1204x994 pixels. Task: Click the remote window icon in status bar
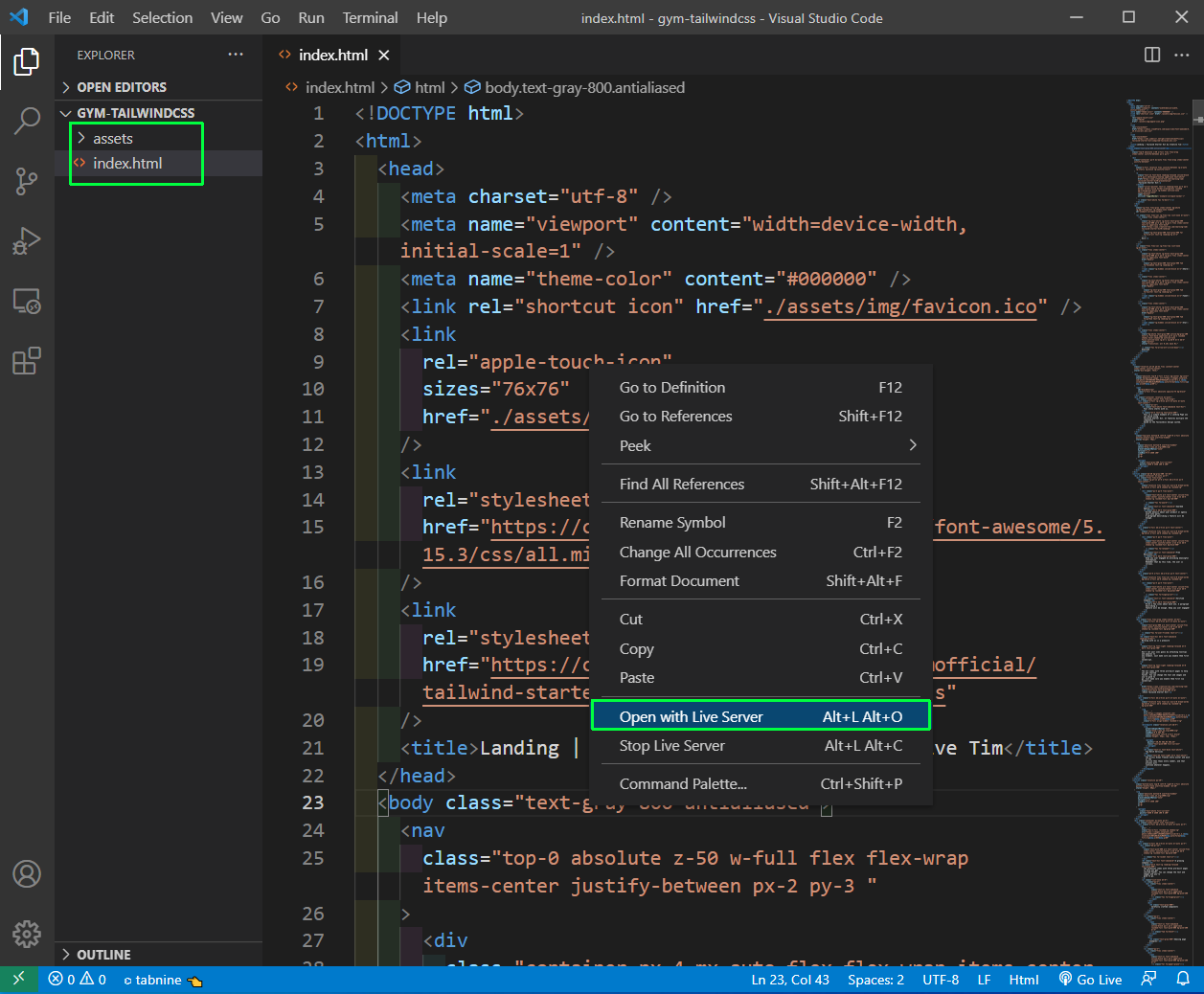coord(18,980)
